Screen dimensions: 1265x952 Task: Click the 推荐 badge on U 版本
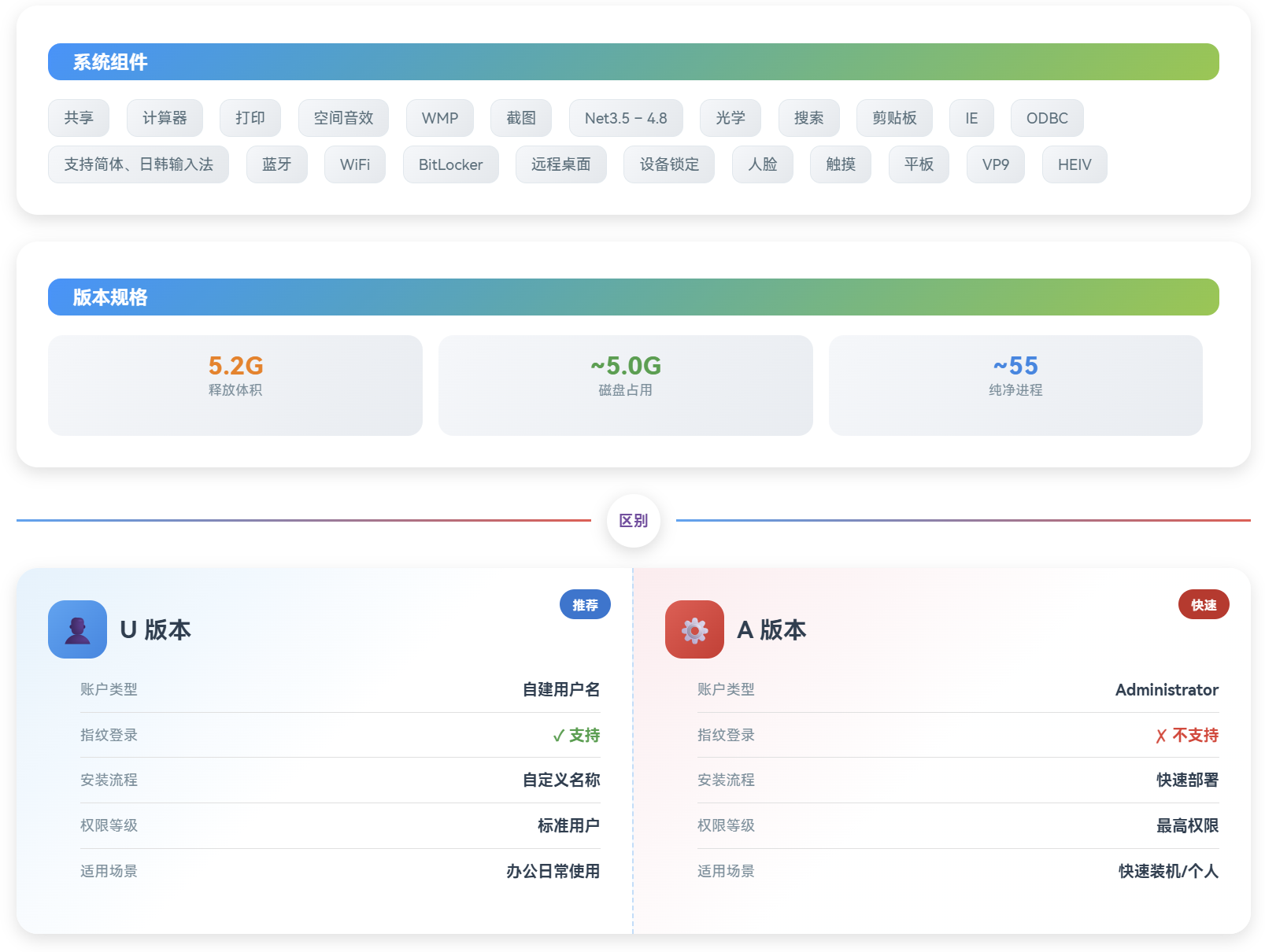(585, 605)
